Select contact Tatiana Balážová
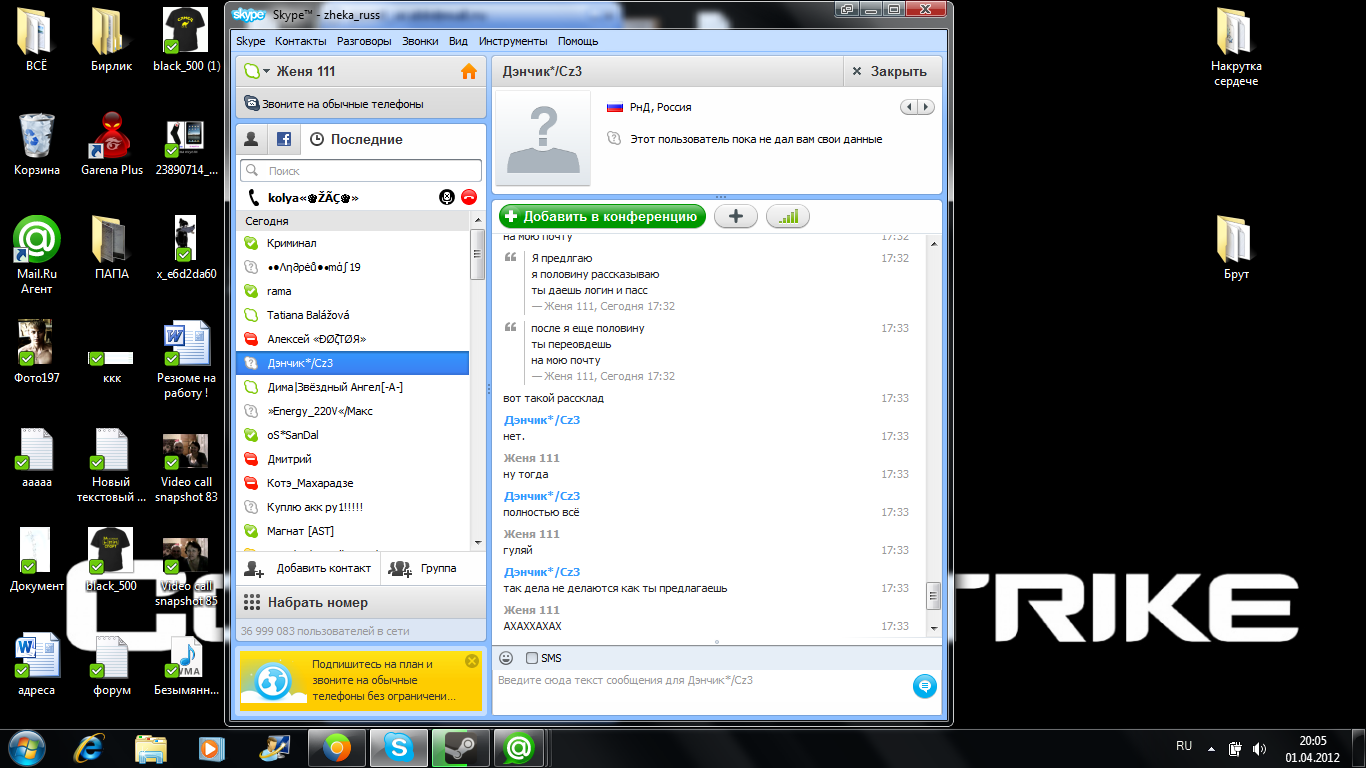 click(353, 315)
